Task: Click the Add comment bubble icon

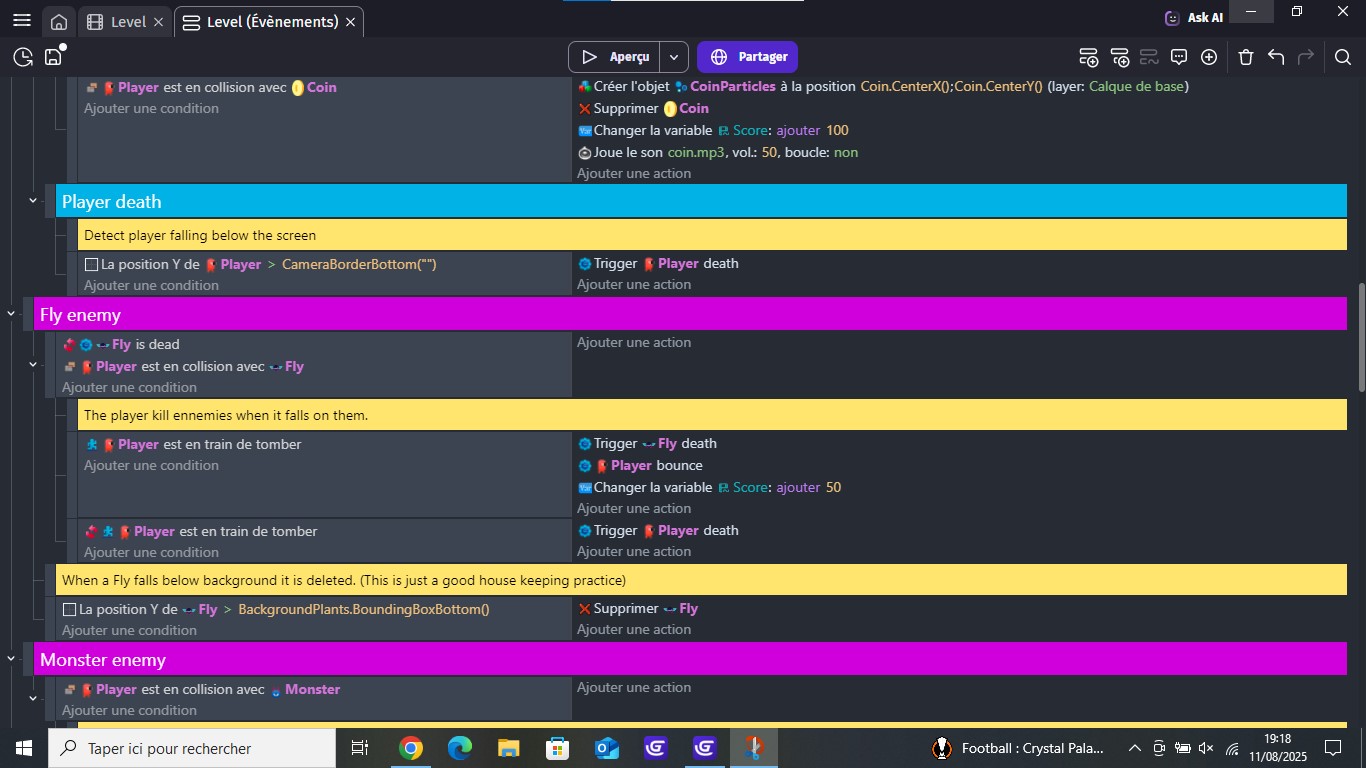Action: (x=1179, y=57)
